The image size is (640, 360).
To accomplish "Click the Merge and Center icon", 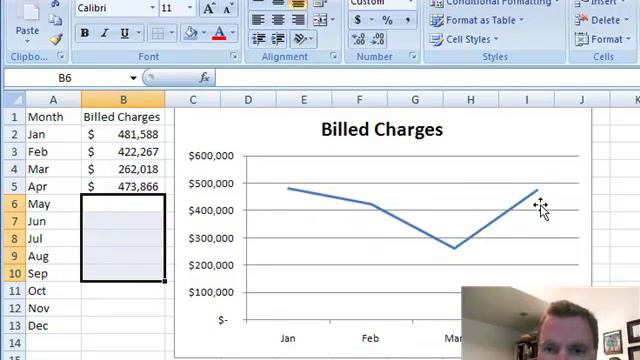I will 320,20.
